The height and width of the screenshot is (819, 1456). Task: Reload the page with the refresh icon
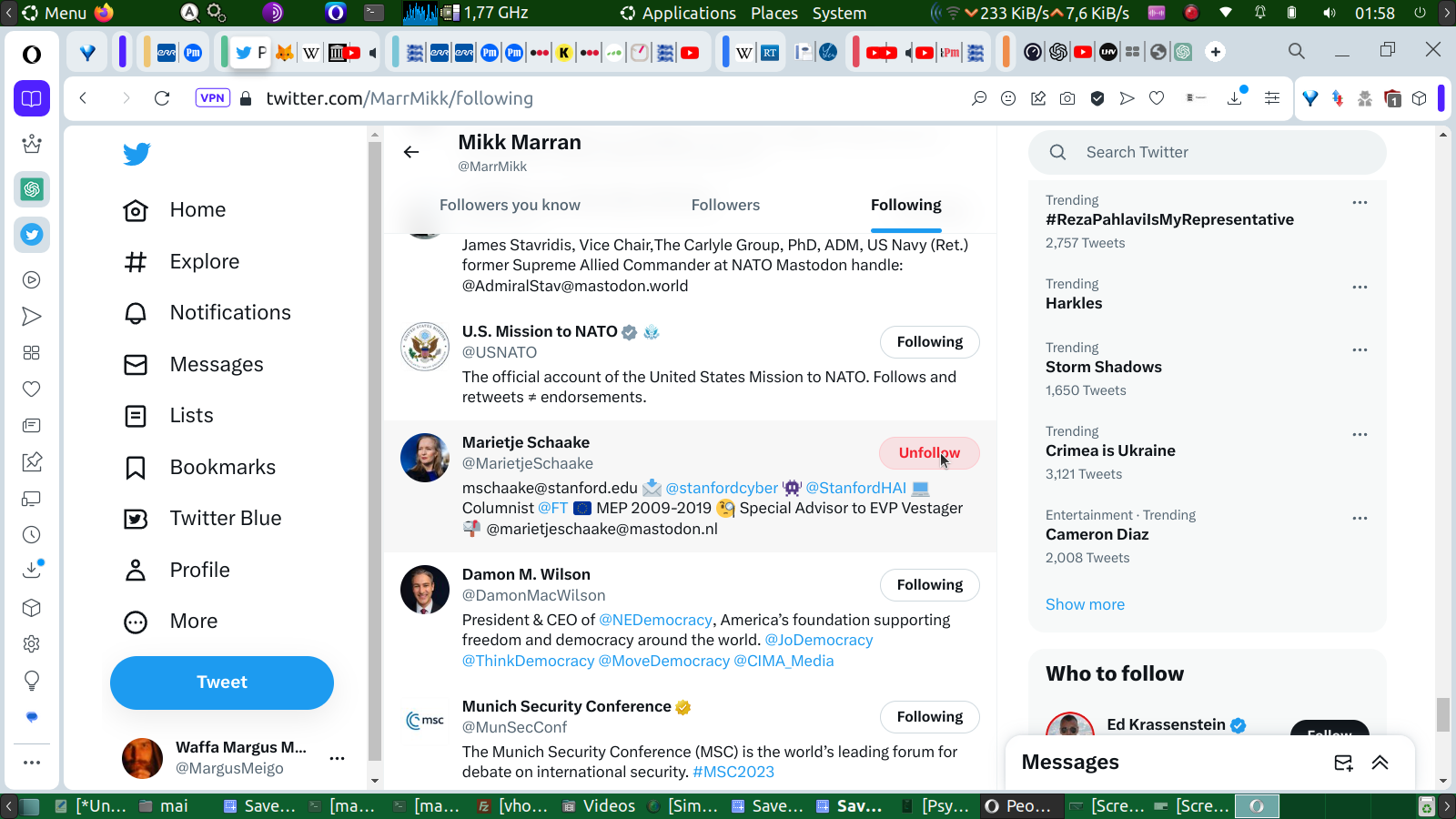(162, 98)
